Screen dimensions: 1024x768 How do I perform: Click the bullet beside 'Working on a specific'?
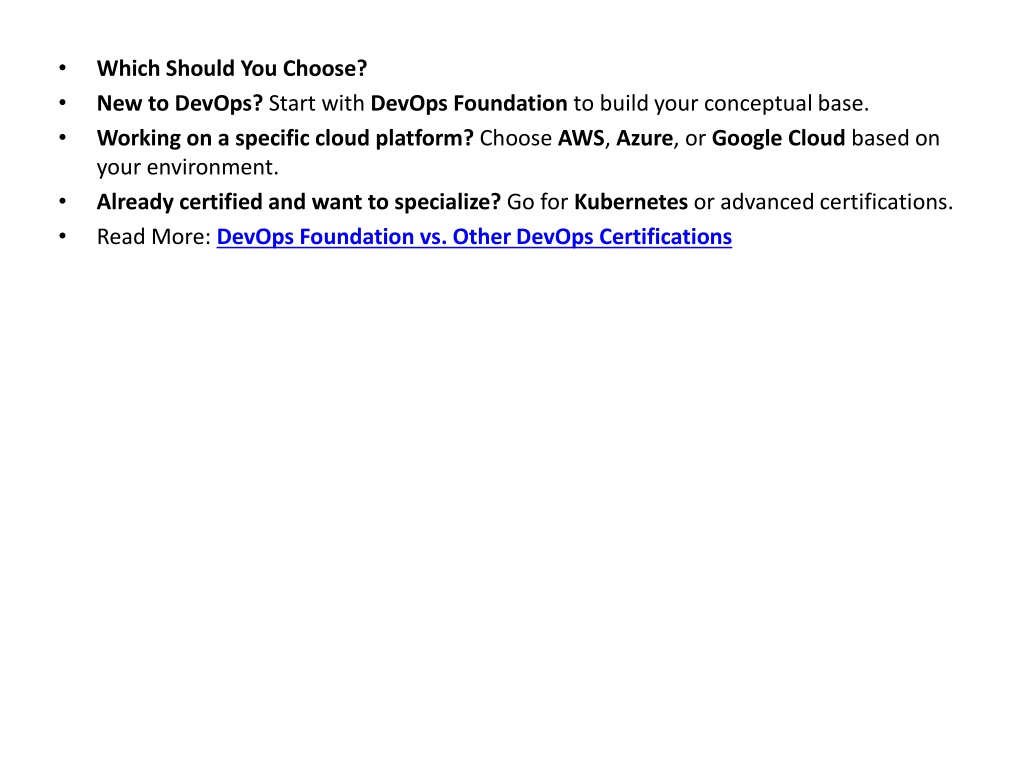pyautogui.click(x=63, y=138)
